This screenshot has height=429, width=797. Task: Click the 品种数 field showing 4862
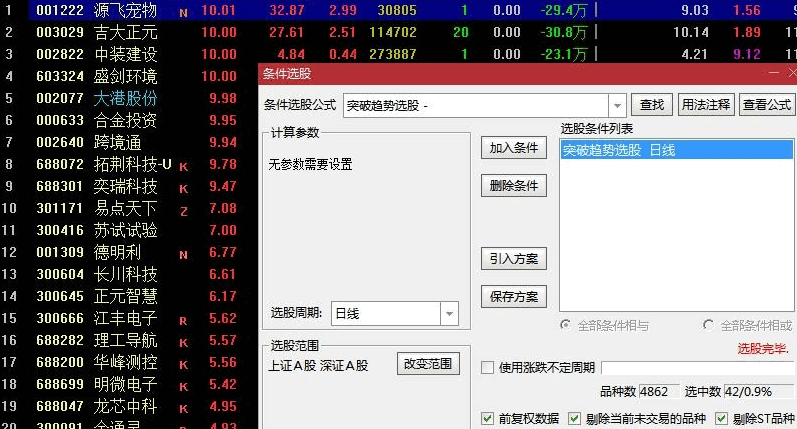click(659, 391)
